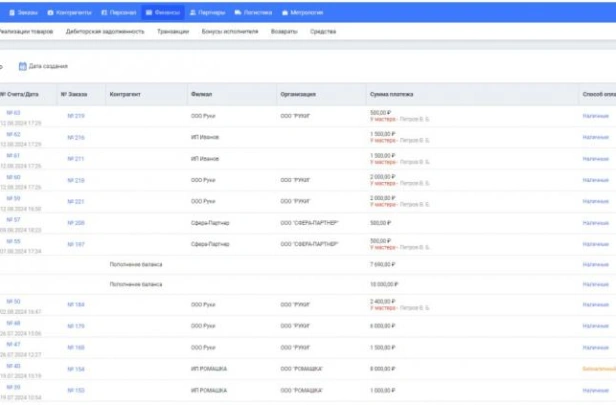
Task: Select the Средства tab
Action: point(323,32)
